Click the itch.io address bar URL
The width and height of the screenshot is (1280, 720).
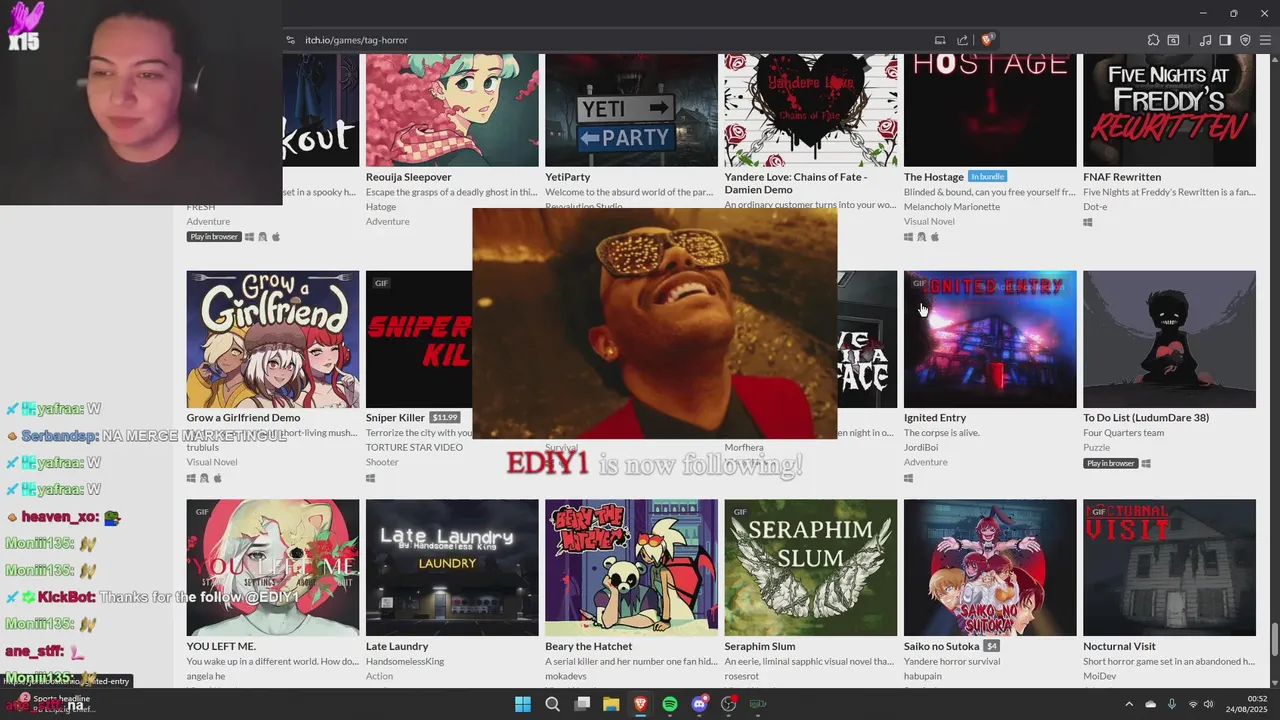pos(357,40)
